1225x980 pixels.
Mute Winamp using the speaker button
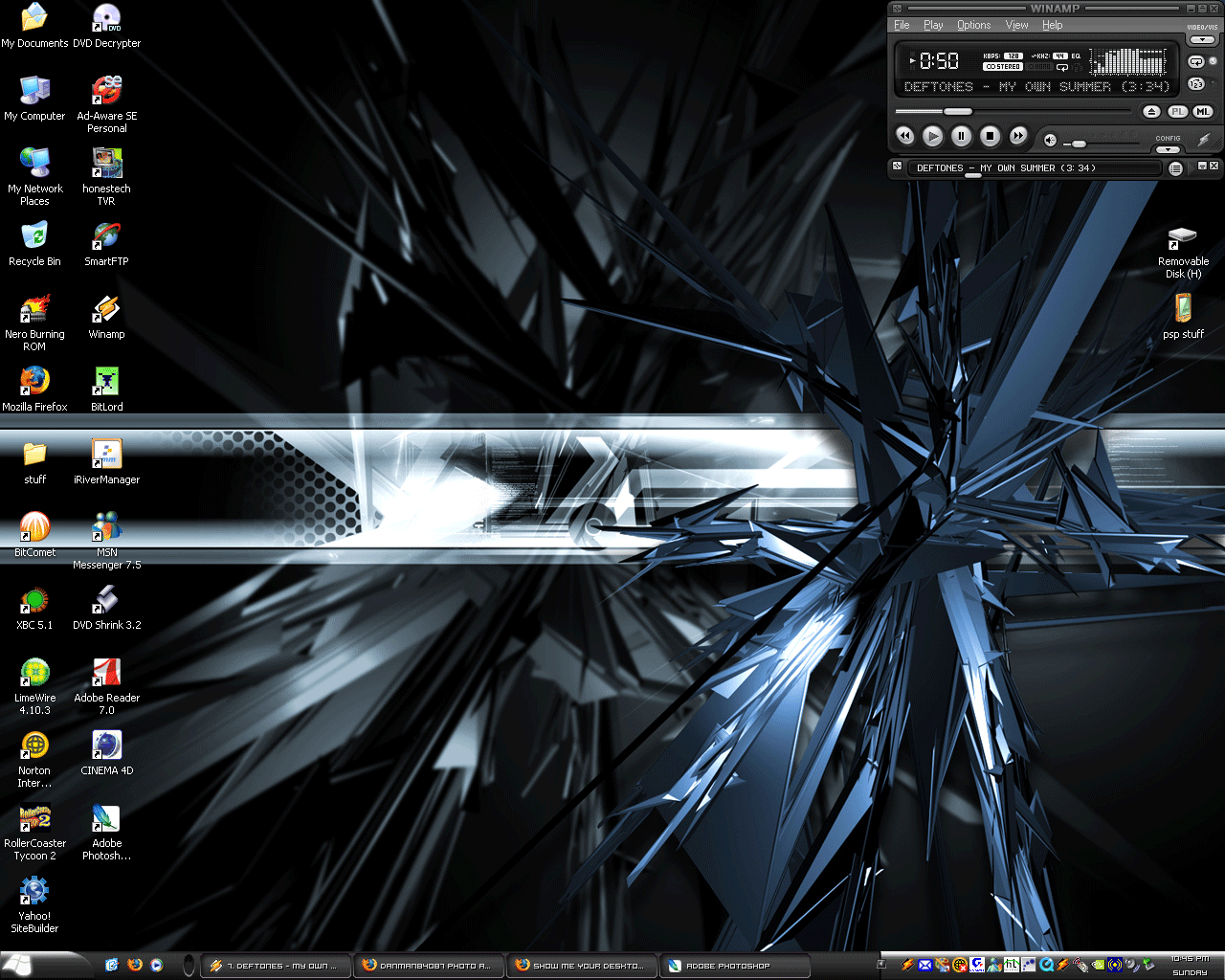pos(1050,141)
